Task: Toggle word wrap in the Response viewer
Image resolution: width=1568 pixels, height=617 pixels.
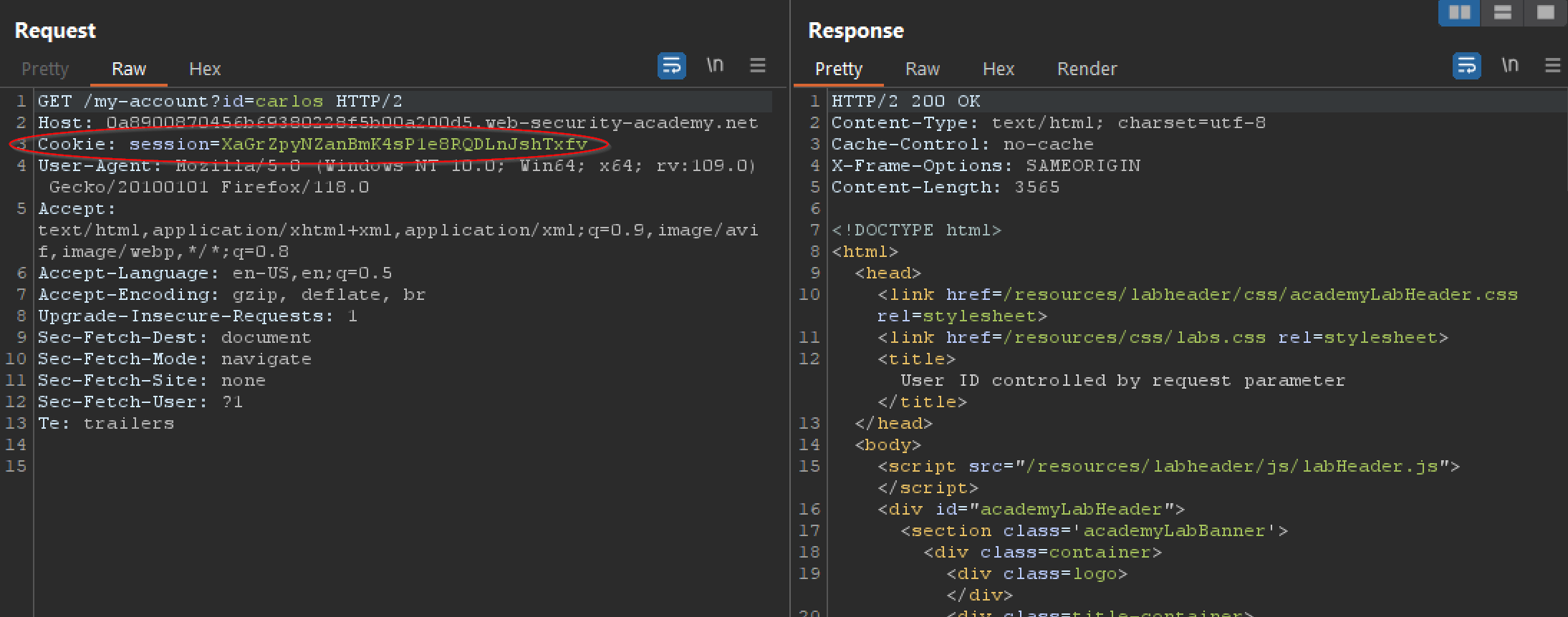Action: 1466,66
